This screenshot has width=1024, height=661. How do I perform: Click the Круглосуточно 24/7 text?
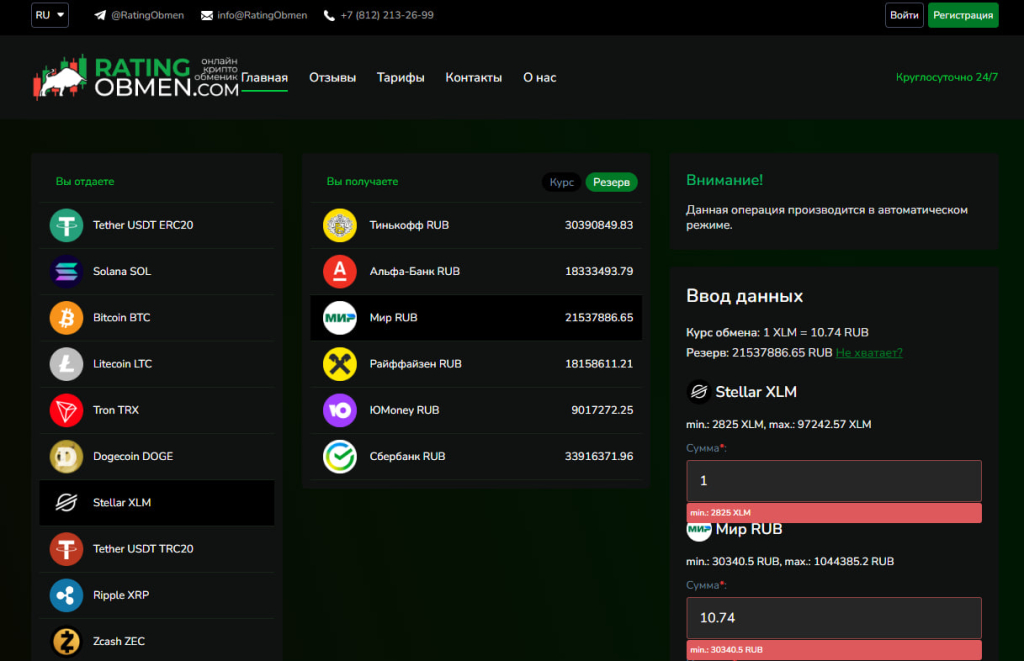[947, 78]
